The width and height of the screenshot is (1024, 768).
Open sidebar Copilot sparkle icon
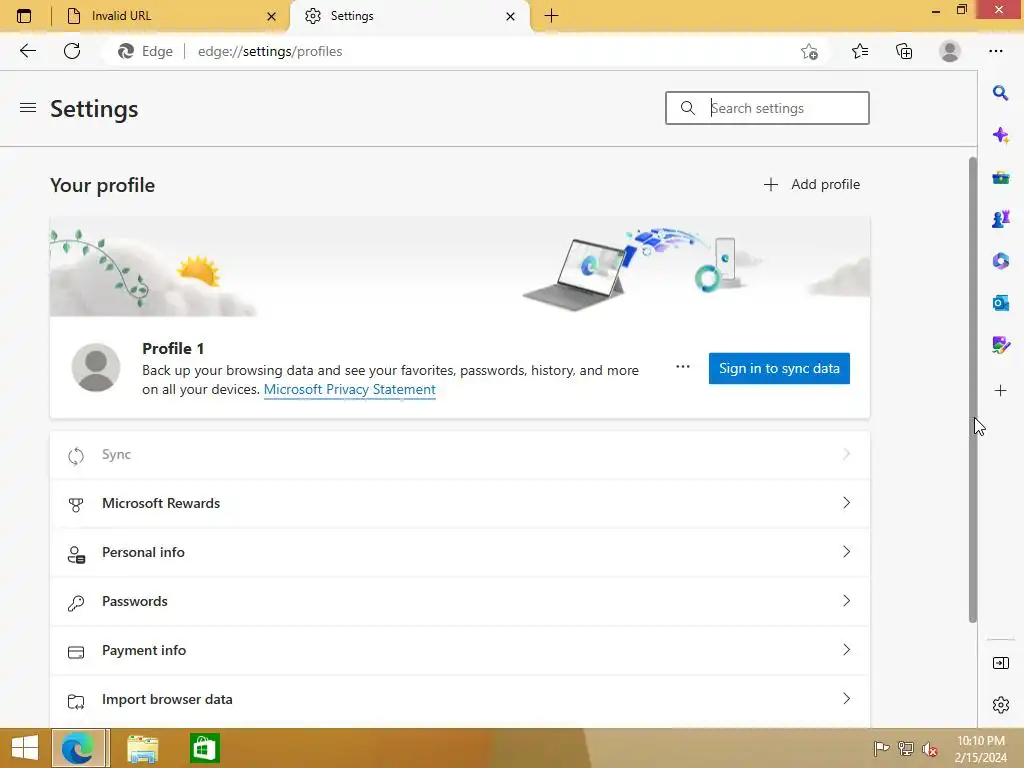coord(1000,135)
